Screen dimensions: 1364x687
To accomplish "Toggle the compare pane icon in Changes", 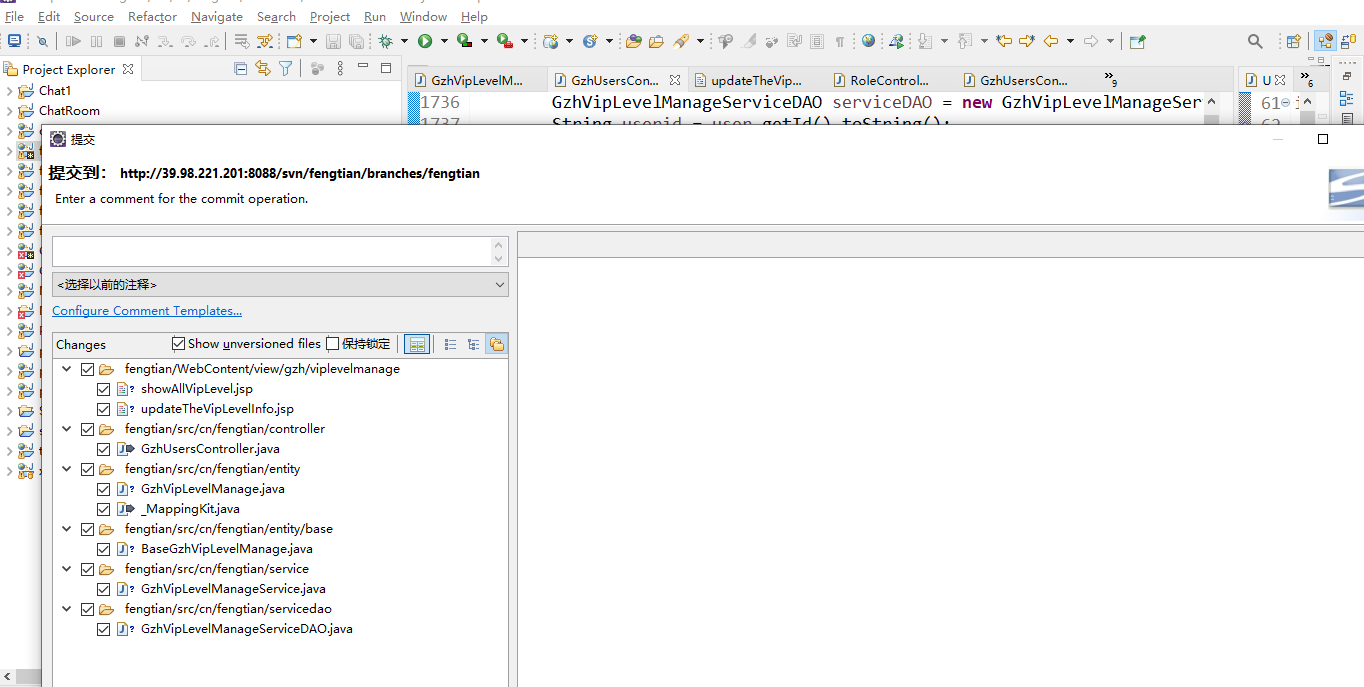I will click(417, 344).
